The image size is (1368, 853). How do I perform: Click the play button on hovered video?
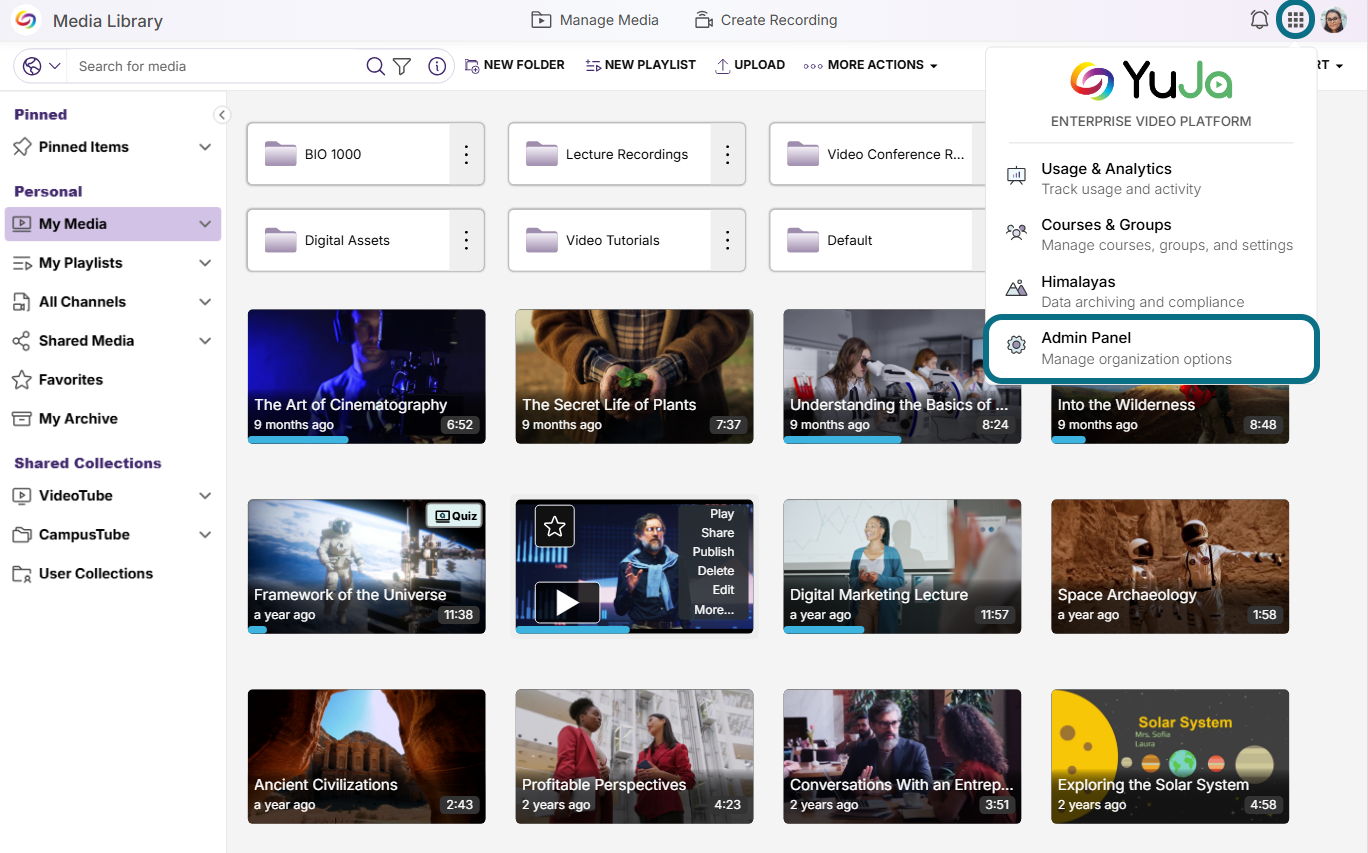point(567,602)
